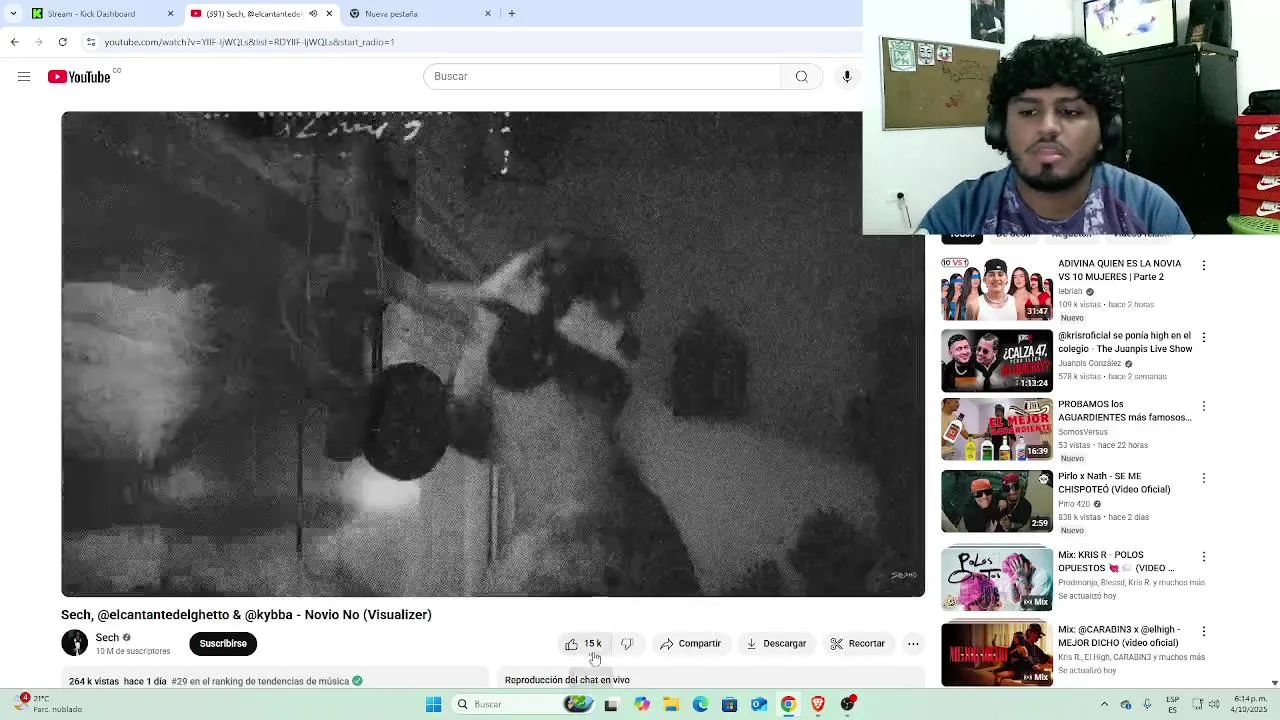Open Outlook from the taskbar
1280x720 pixels.
(x=759, y=705)
